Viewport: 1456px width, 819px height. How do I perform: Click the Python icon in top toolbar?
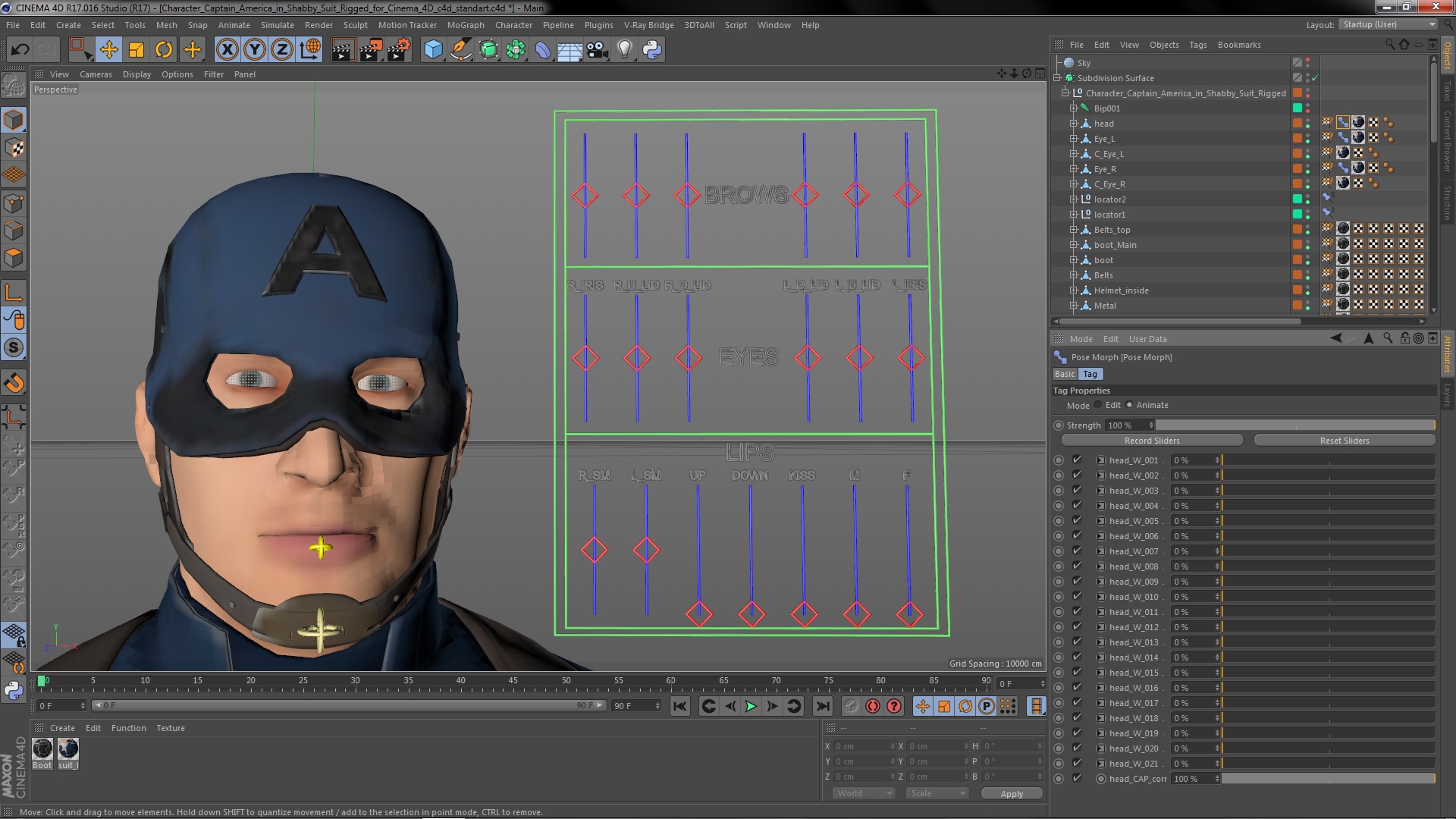pos(652,50)
